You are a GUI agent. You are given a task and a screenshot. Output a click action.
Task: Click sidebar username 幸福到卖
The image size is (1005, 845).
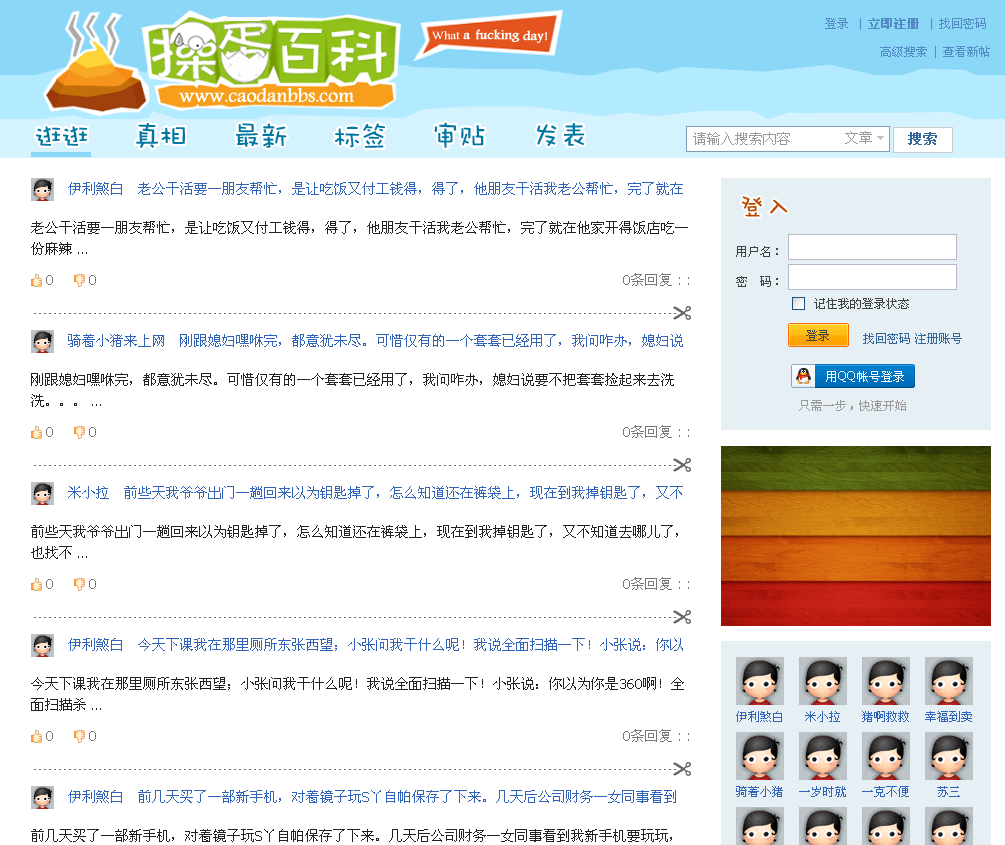[949, 717]
